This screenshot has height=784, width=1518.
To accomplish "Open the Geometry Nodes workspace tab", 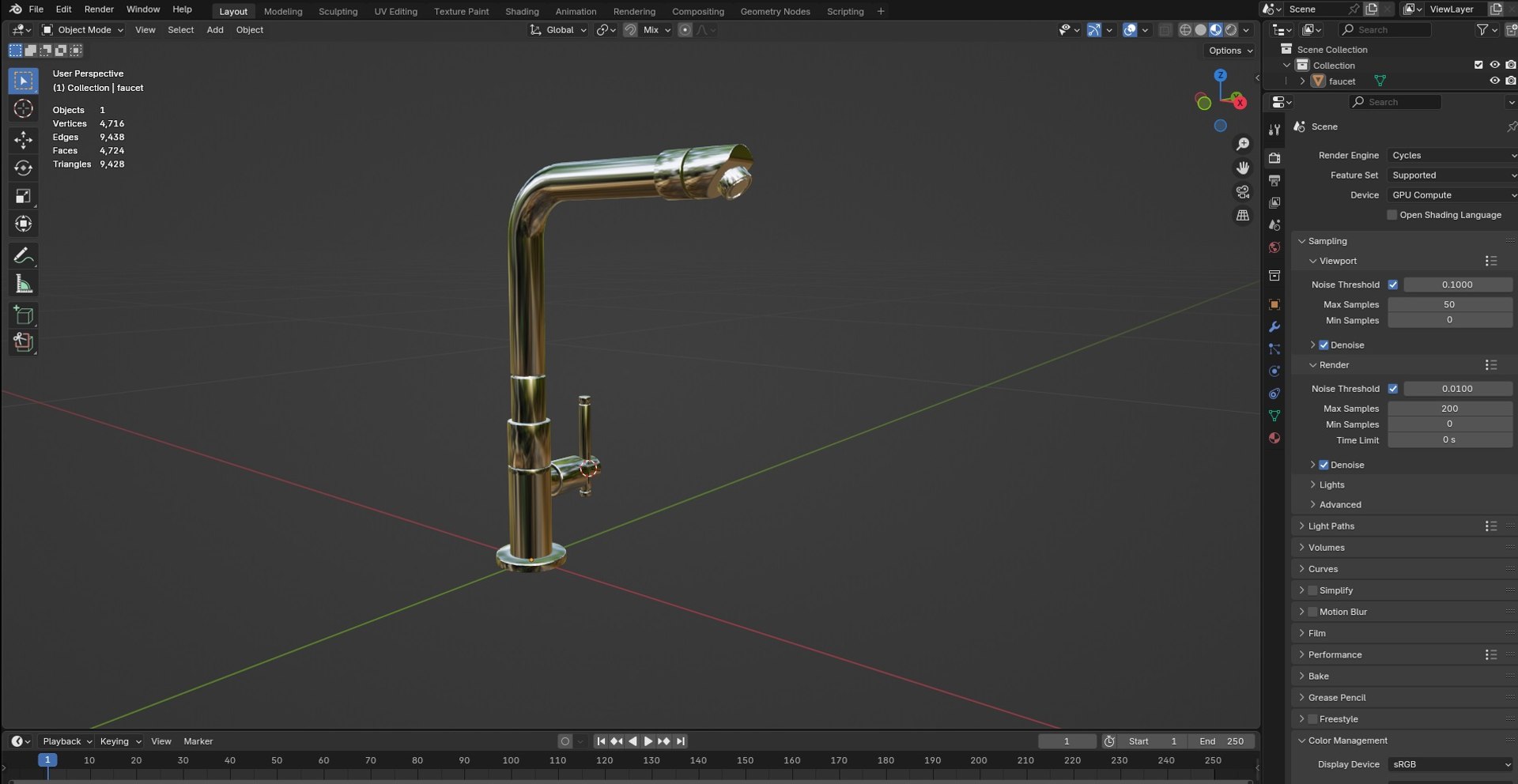I will click(x=775, y=11).
